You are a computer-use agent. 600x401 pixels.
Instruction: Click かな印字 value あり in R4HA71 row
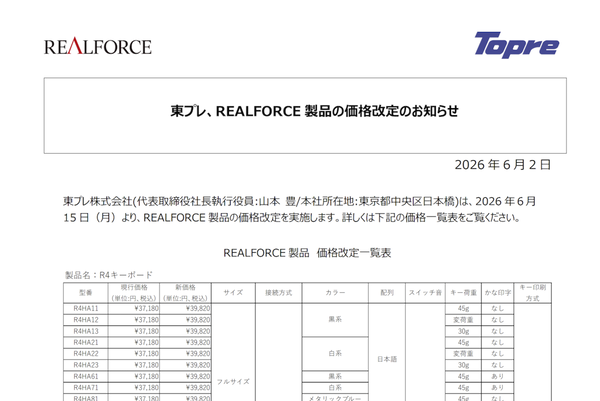point(497,388)
